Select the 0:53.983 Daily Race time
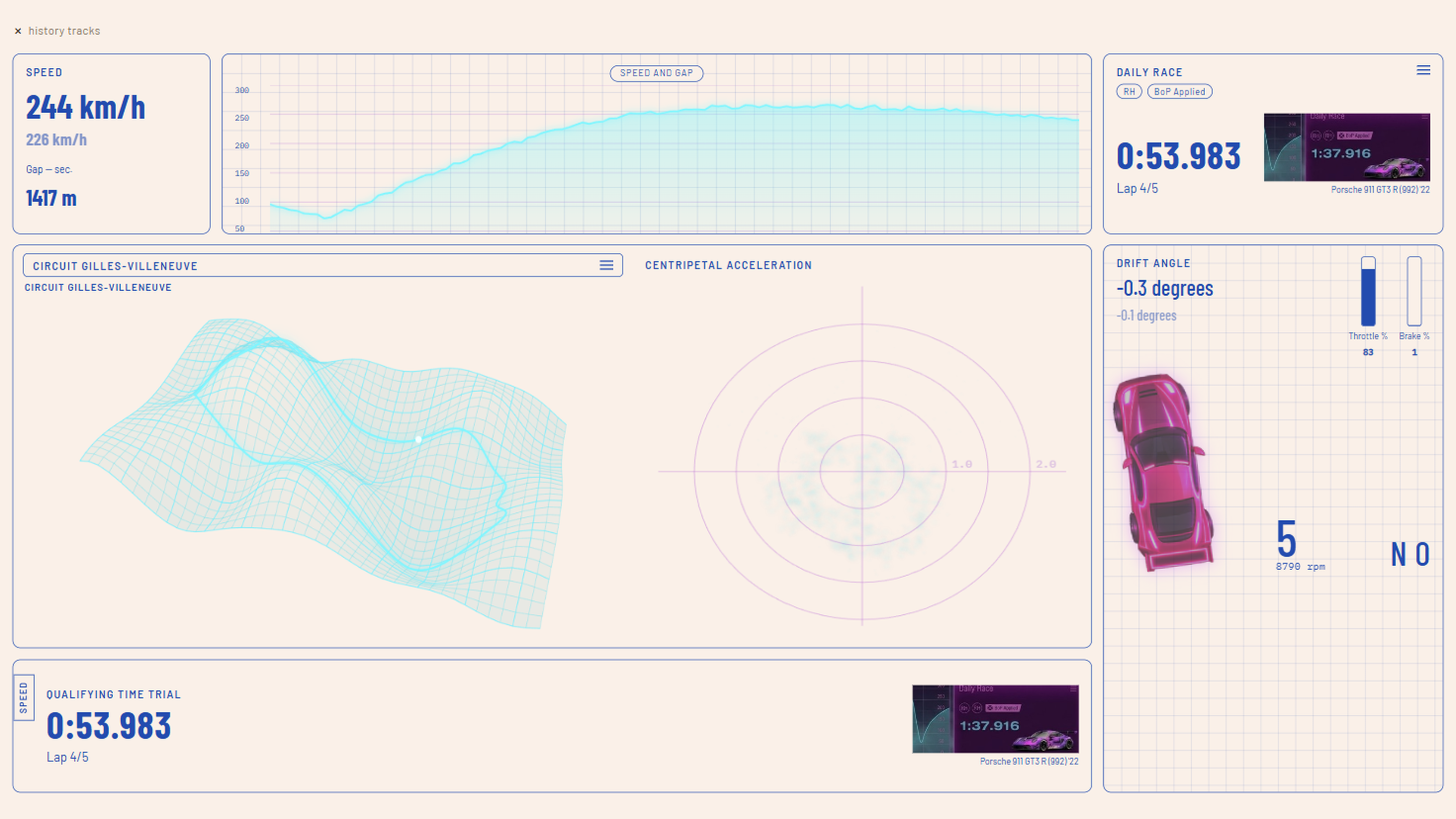 pyautogui.click(x=1179, y=157)
